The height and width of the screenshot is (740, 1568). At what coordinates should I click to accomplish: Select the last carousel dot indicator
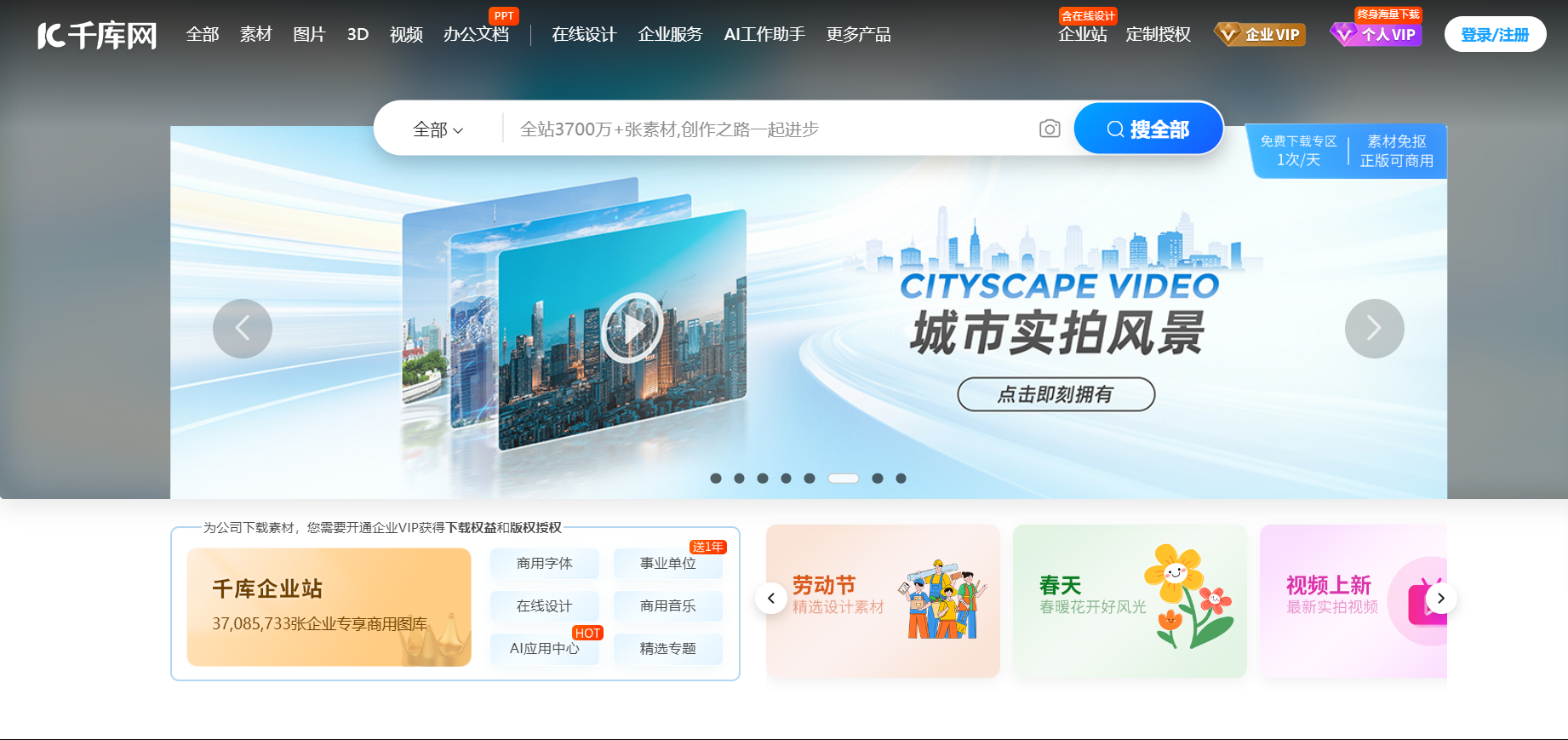click(x=901, y=479)
